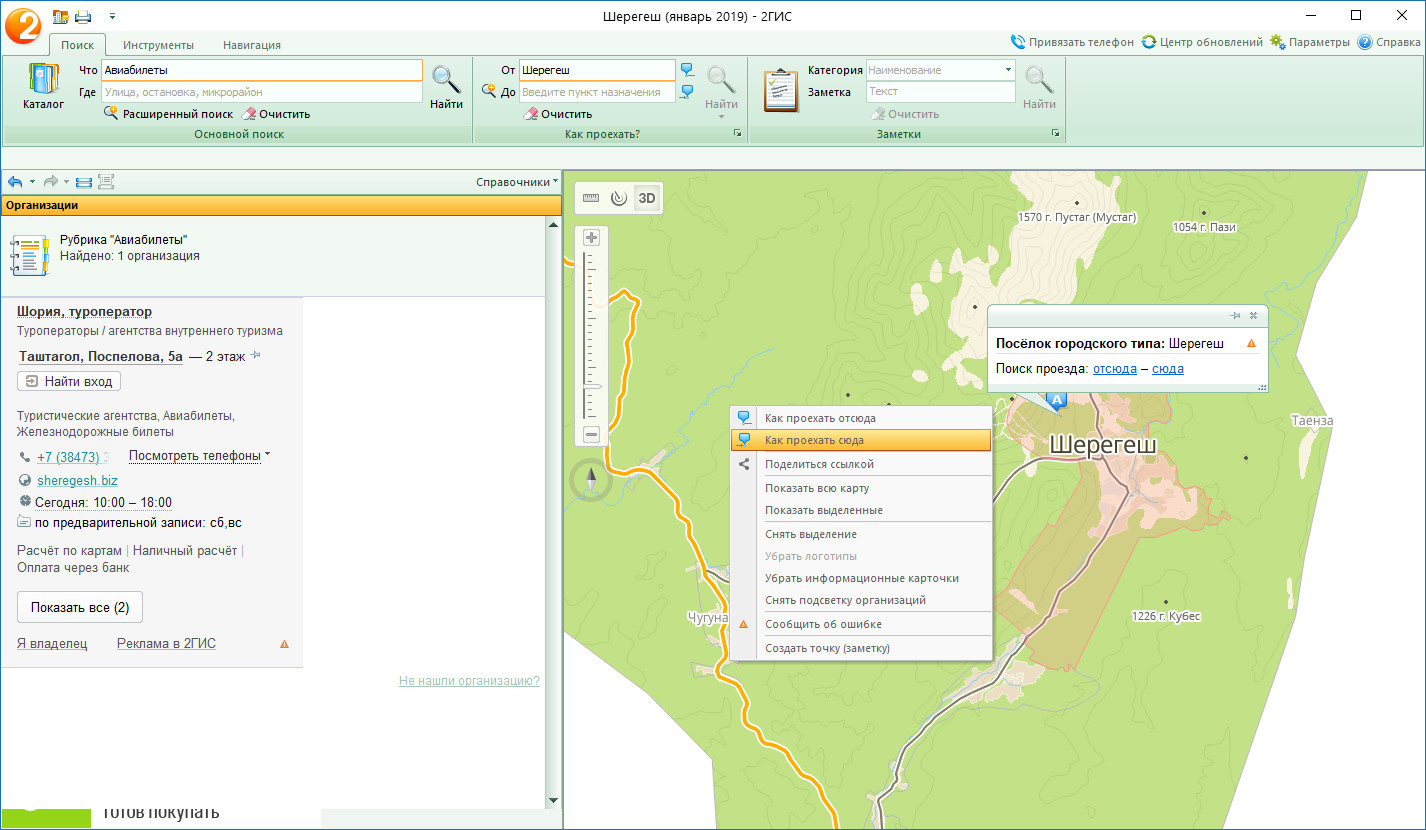Select Как проехать сюда in context menu
Image resolution: width=1426 pixels, height=830 pixels.
click(x=861, y=440)
